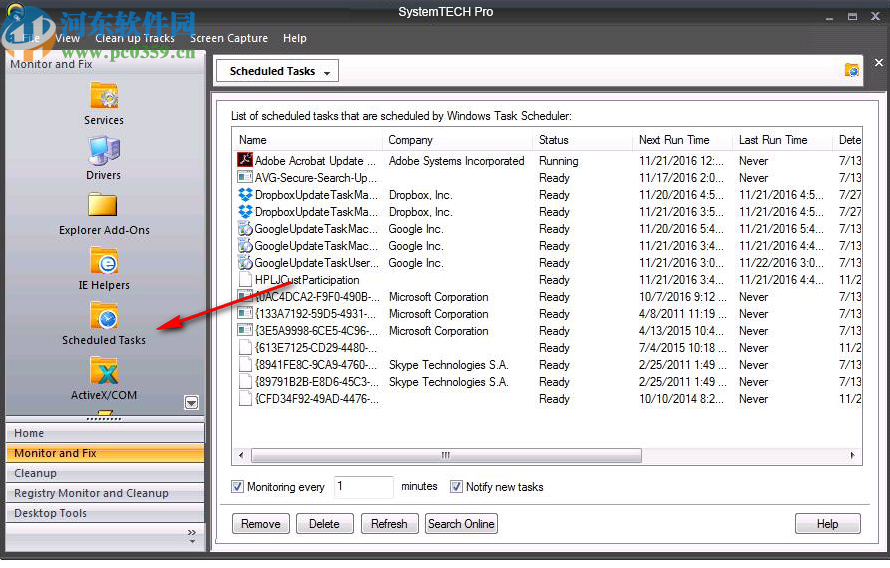
Task: Click Google icon of GoogleUpdateTaskUser row
Action: coord(245,263)
